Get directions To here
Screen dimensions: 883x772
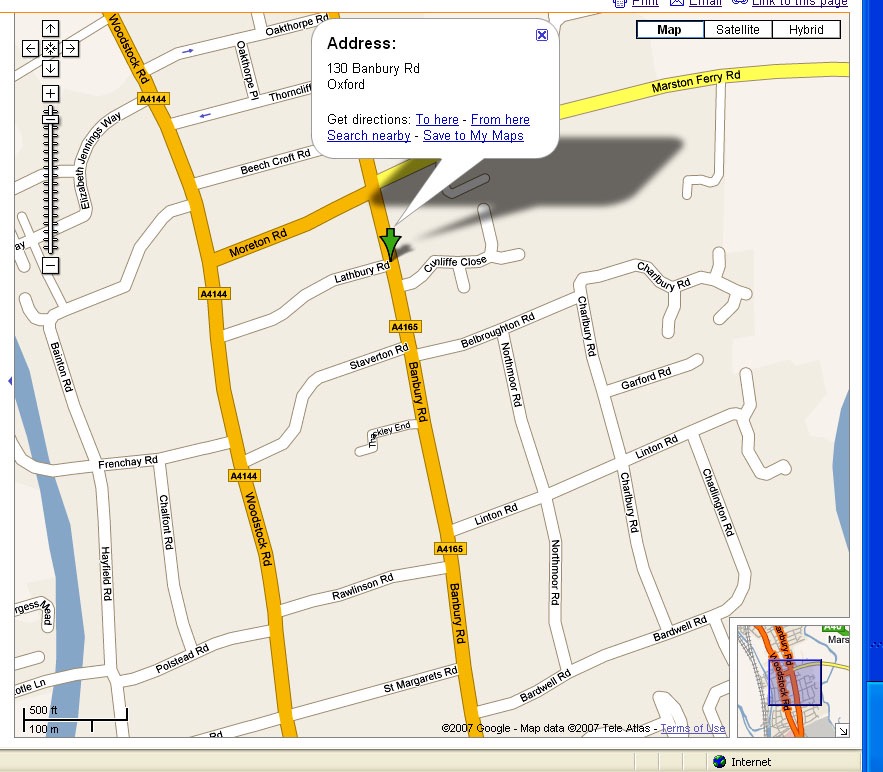click(x=437, y=119)
